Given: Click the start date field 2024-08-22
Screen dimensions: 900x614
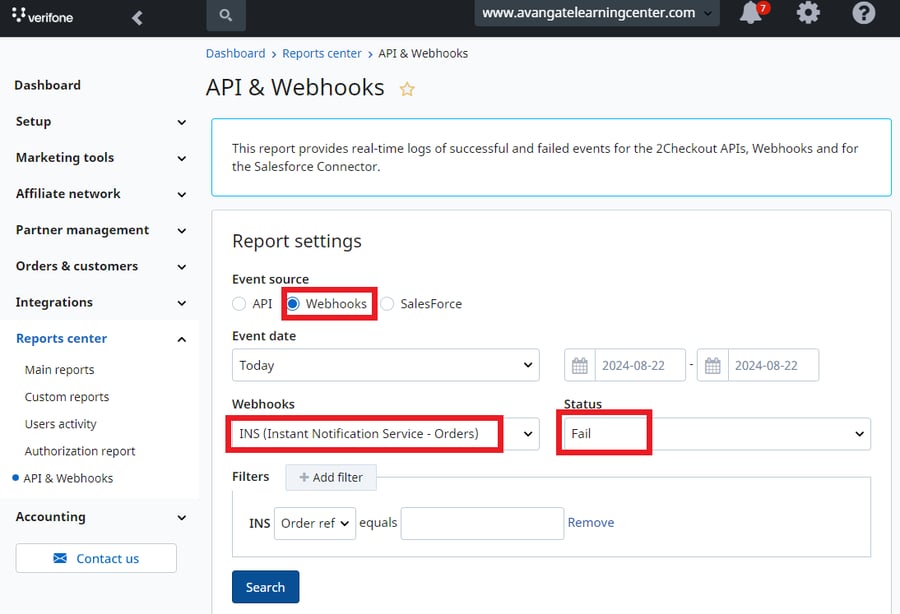Looking at the screenshot, I should [x=640, y=366].
